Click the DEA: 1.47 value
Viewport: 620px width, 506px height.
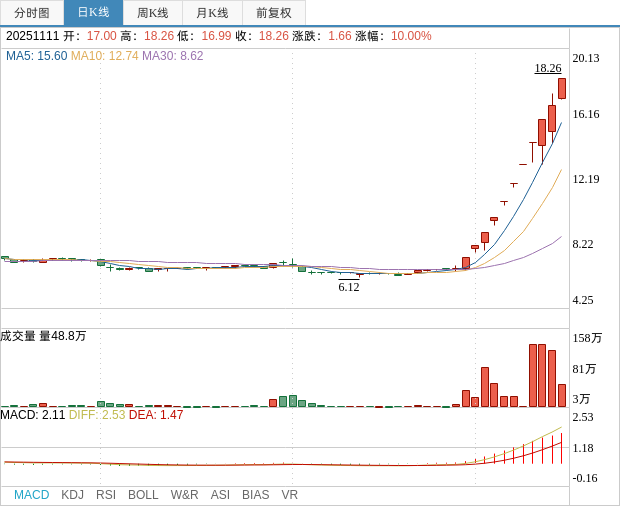point(156,415)
